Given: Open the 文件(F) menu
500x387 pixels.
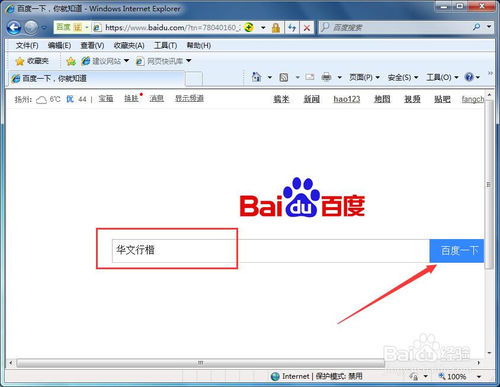Looking at the screenshot, I should pos(27,45).
